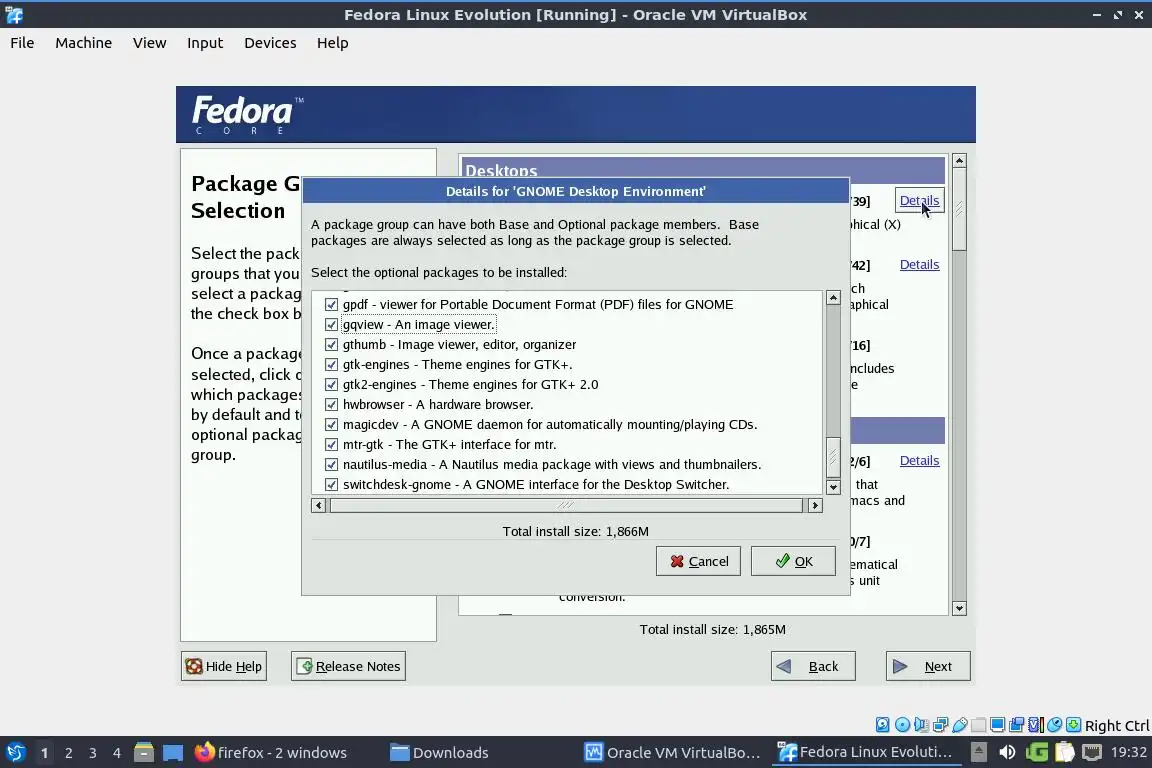Click the optical disk status icon
The height and width of the screenshot is (768, 1152).
point(902,725)
